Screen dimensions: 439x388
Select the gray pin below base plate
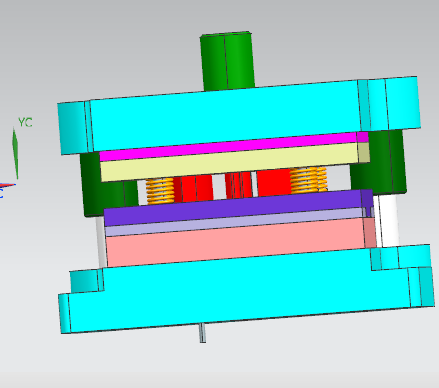coord(203,333)
